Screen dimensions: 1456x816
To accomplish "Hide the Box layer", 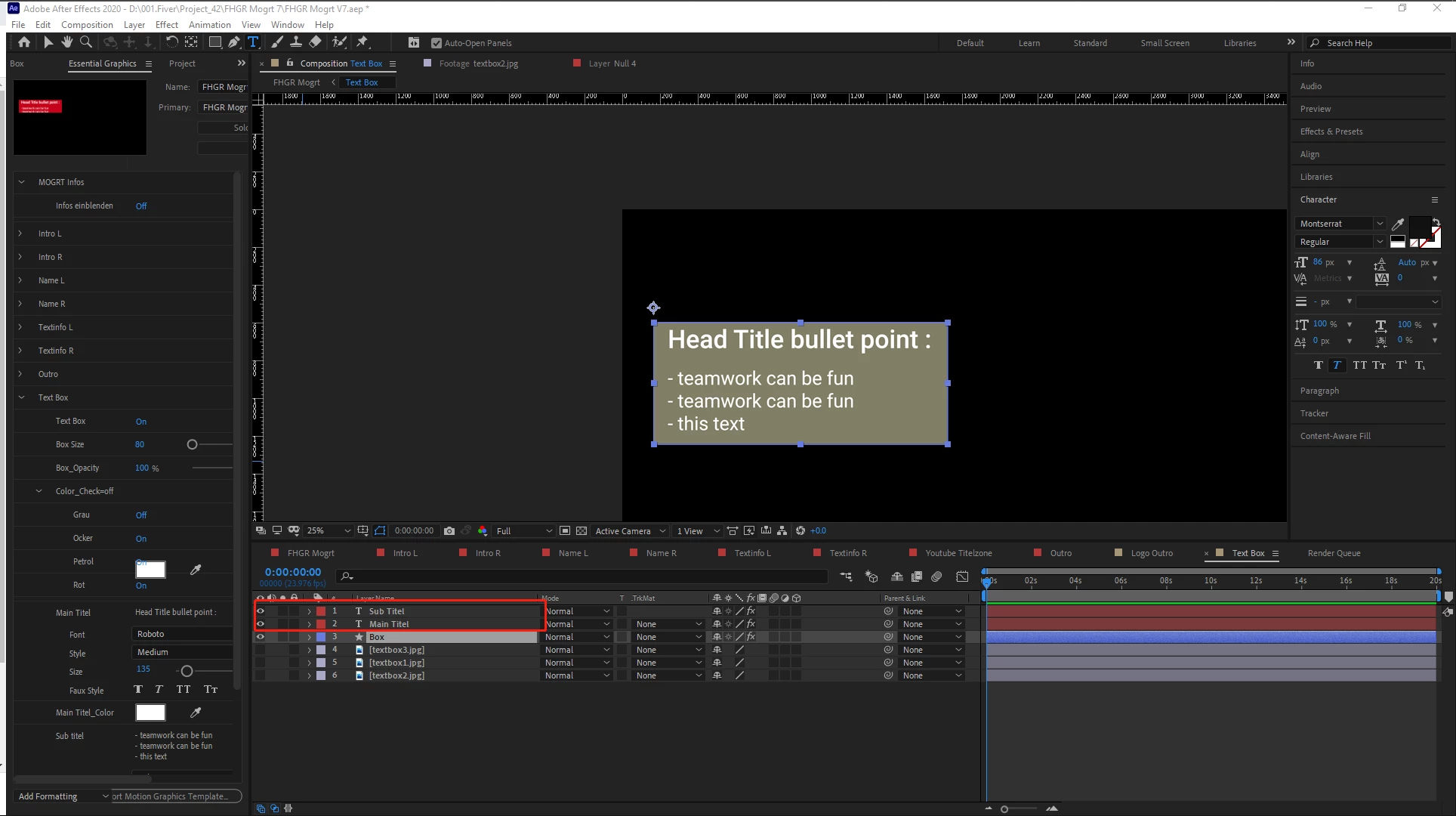I will tap(261, 637).
